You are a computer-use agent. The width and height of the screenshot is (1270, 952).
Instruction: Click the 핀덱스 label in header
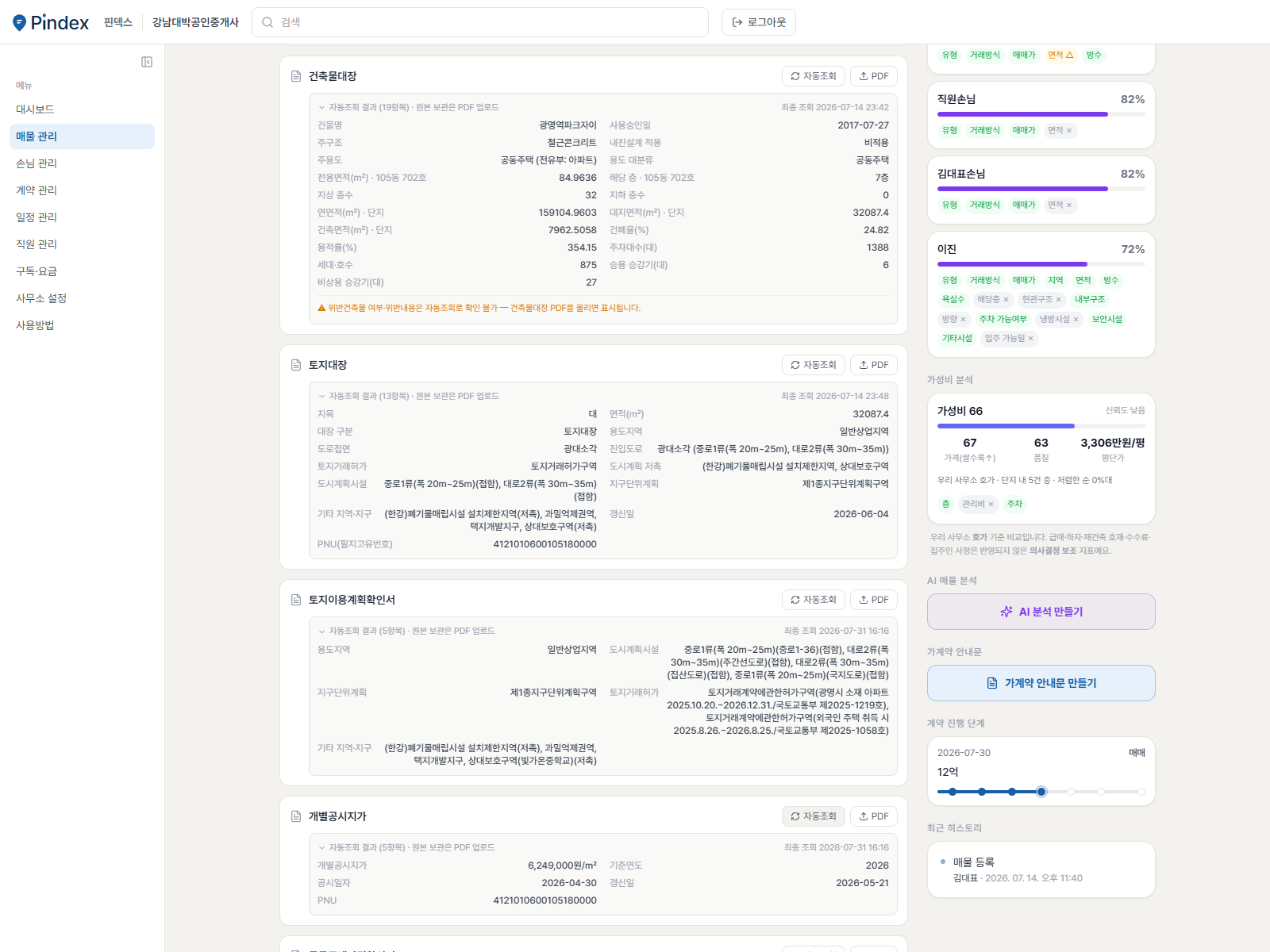click(x=118, y=22)
